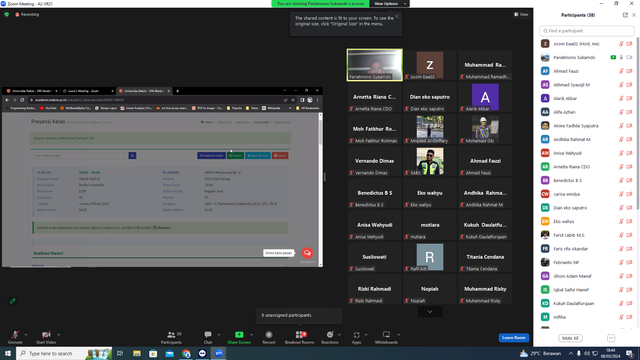Expand the Whiteboards options arrow

[x=398, y=335]
